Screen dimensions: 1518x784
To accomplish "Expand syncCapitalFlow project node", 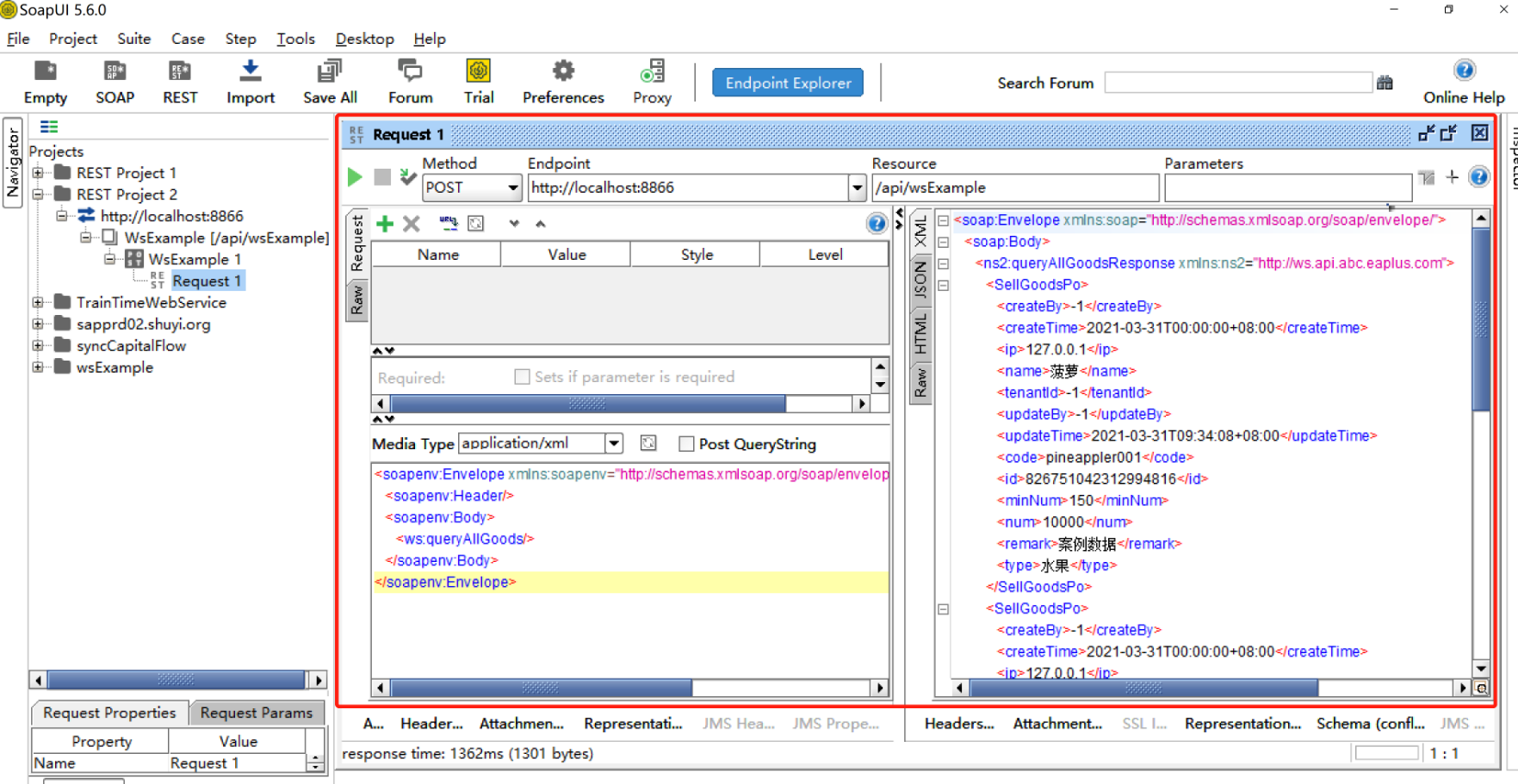I will pyautogui.click(x=38, y=346).
